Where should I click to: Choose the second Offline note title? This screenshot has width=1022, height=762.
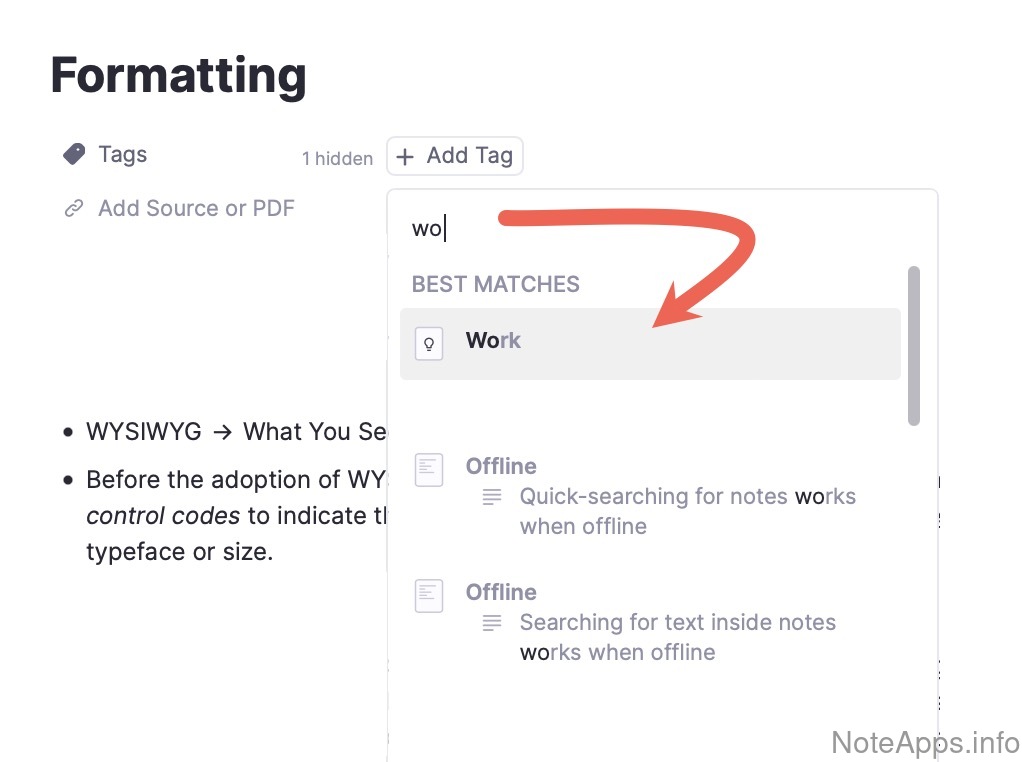tap(501, 592)
